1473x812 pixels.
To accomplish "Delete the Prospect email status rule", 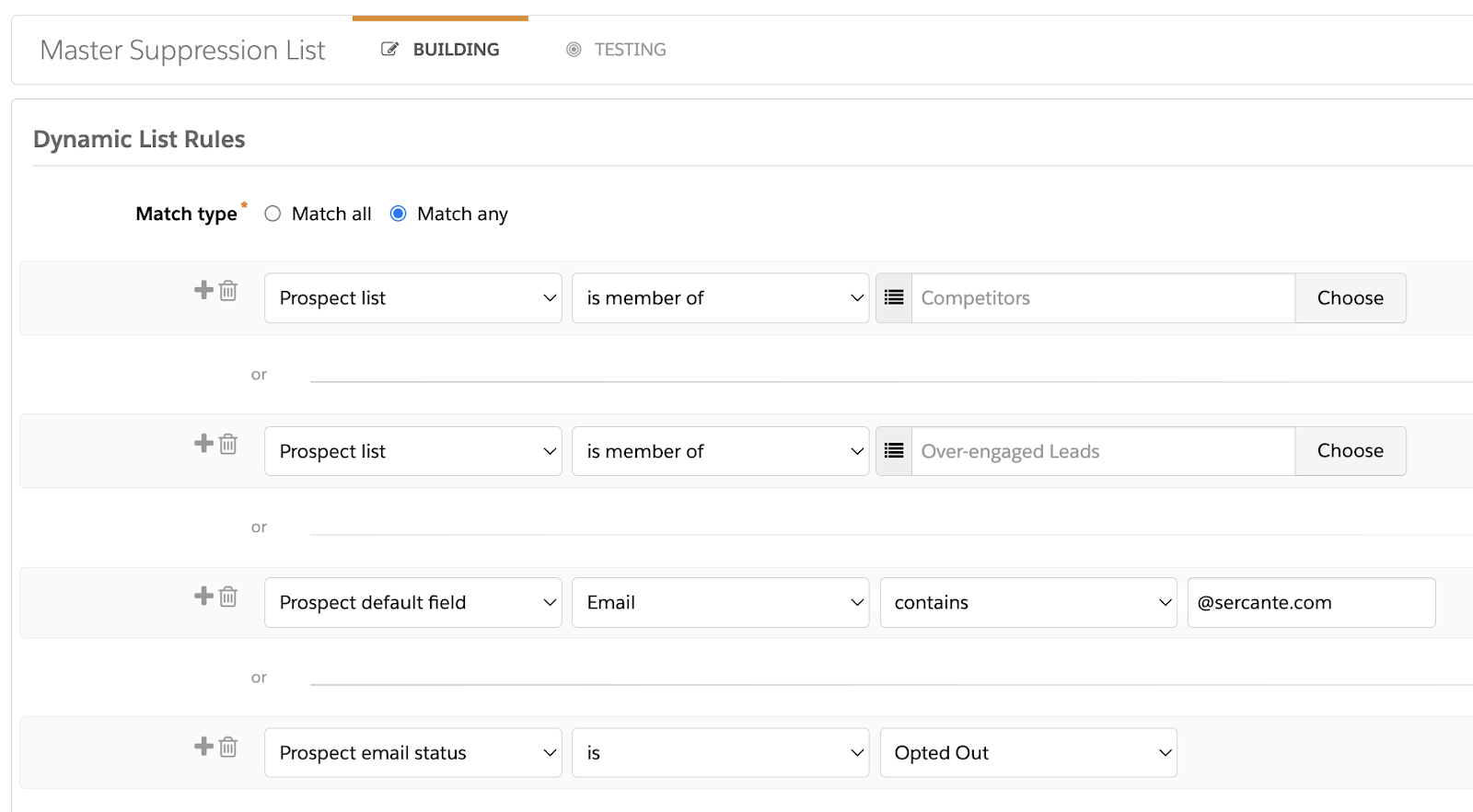I will click(x=228, y=747).
